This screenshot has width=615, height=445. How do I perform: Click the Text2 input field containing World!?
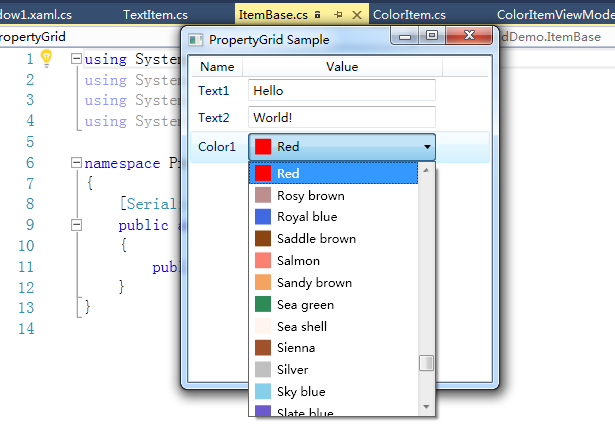click(x=342, y=117)
